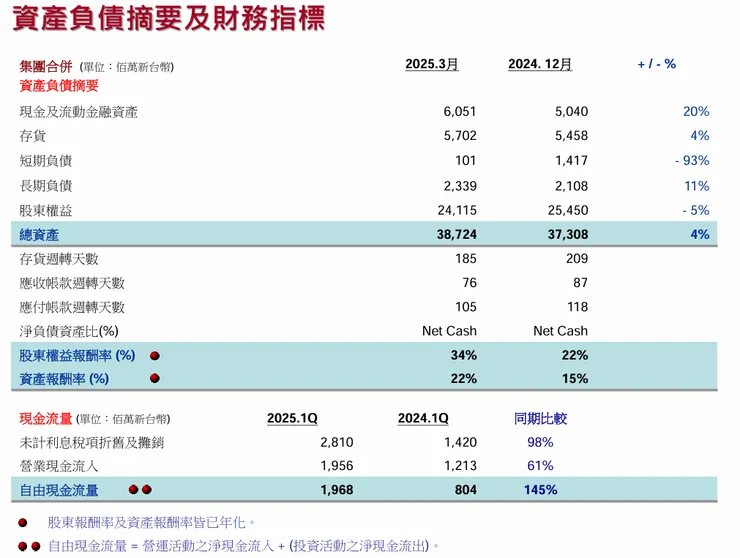Click the value 87
The width and height of the screenshot is (740, 558).
(x=580, y=283)
